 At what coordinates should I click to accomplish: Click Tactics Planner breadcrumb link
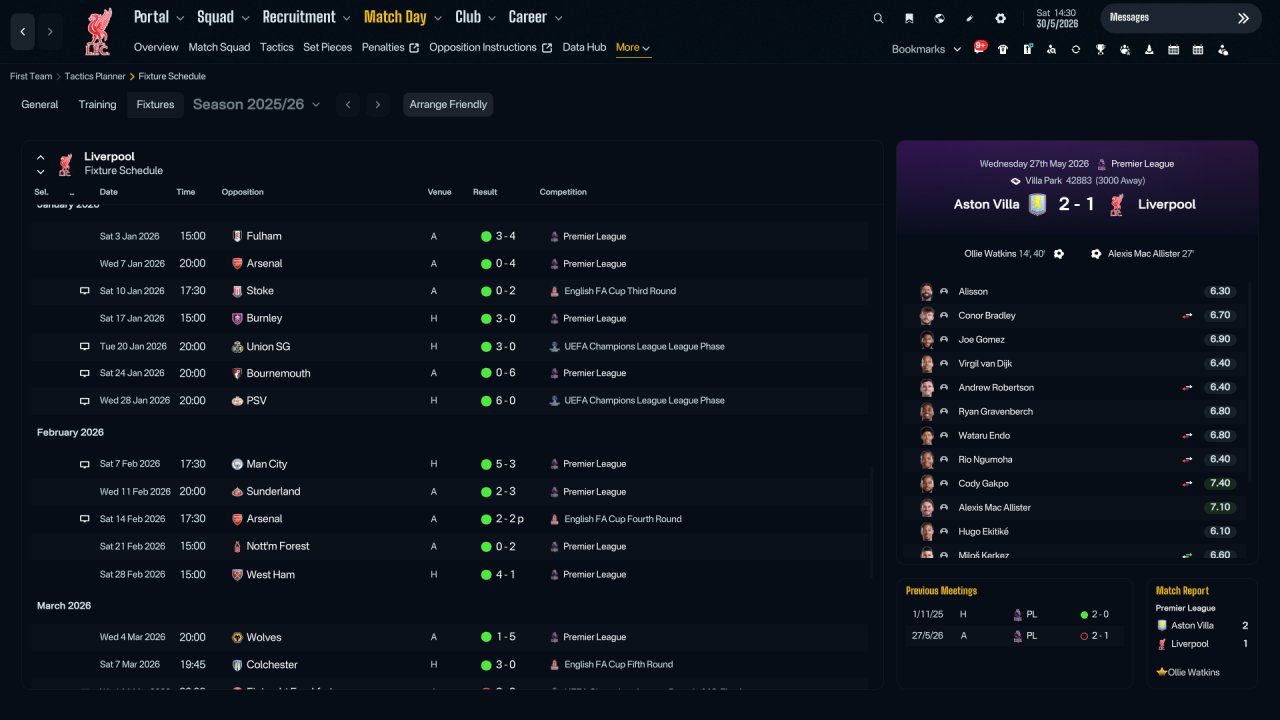[95, 76]
